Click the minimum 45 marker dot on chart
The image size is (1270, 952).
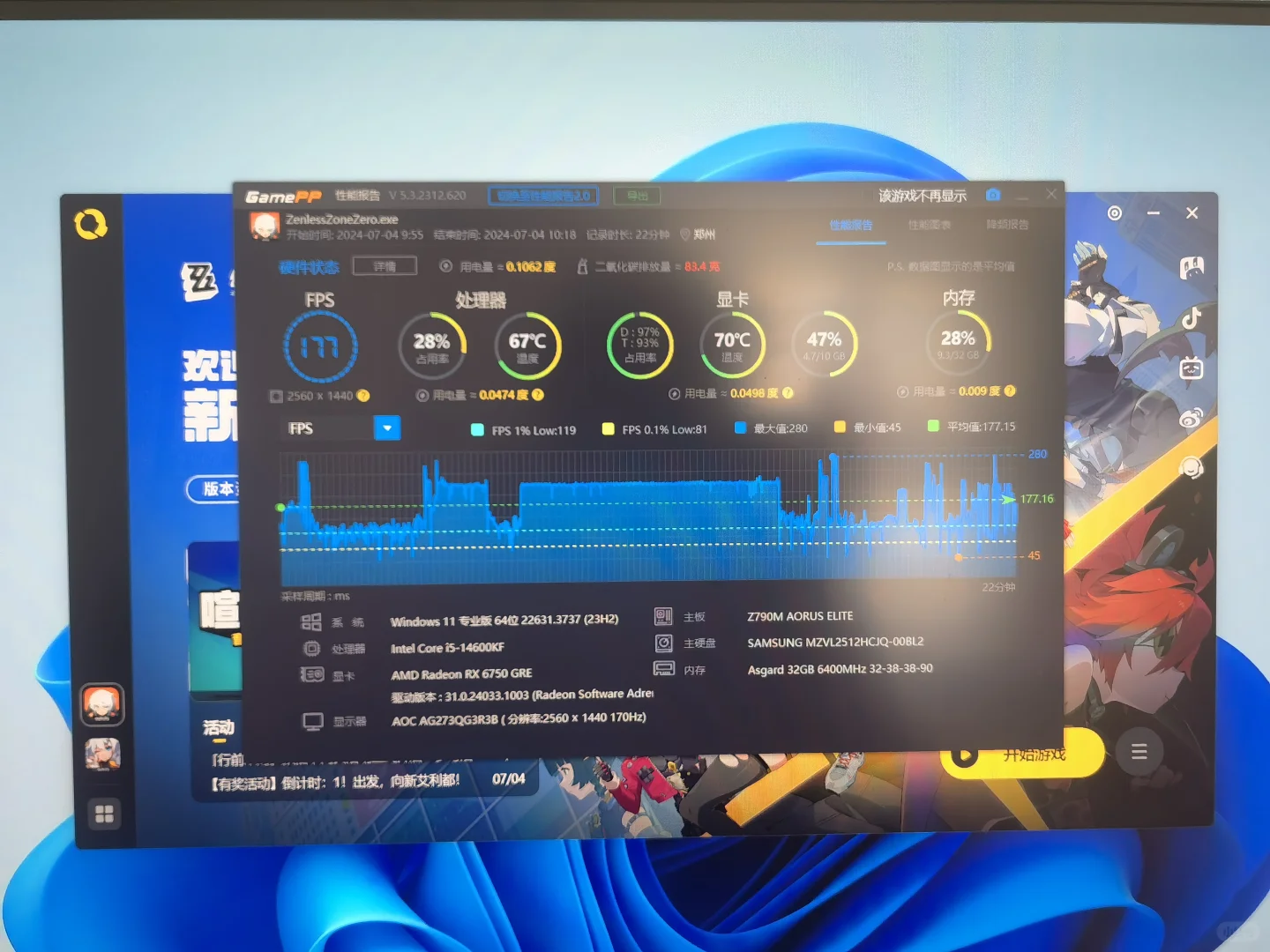click(959, 557)
